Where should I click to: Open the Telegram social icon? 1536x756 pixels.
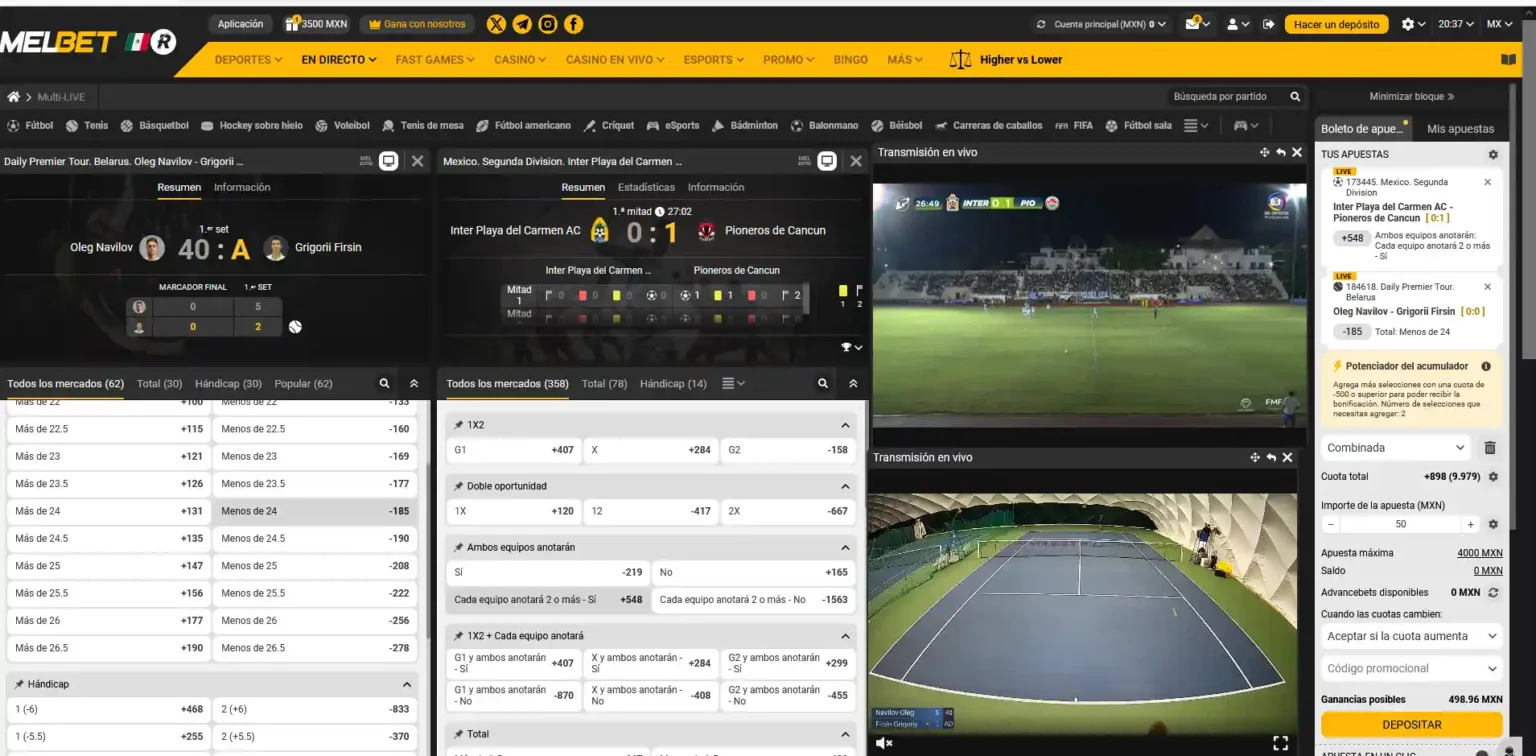coord(522,24)
